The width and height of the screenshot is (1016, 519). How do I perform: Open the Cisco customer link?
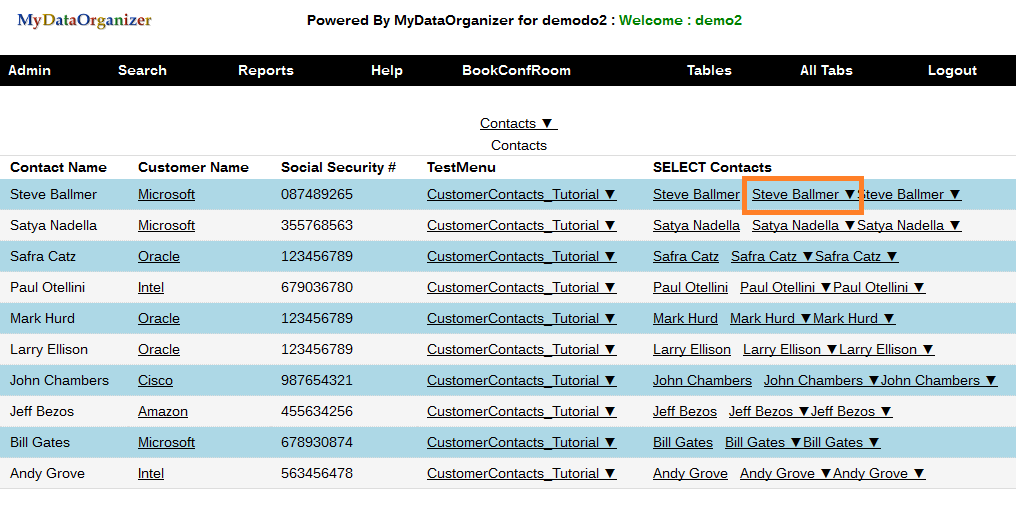pyautogui.click(x=155, y=380)
